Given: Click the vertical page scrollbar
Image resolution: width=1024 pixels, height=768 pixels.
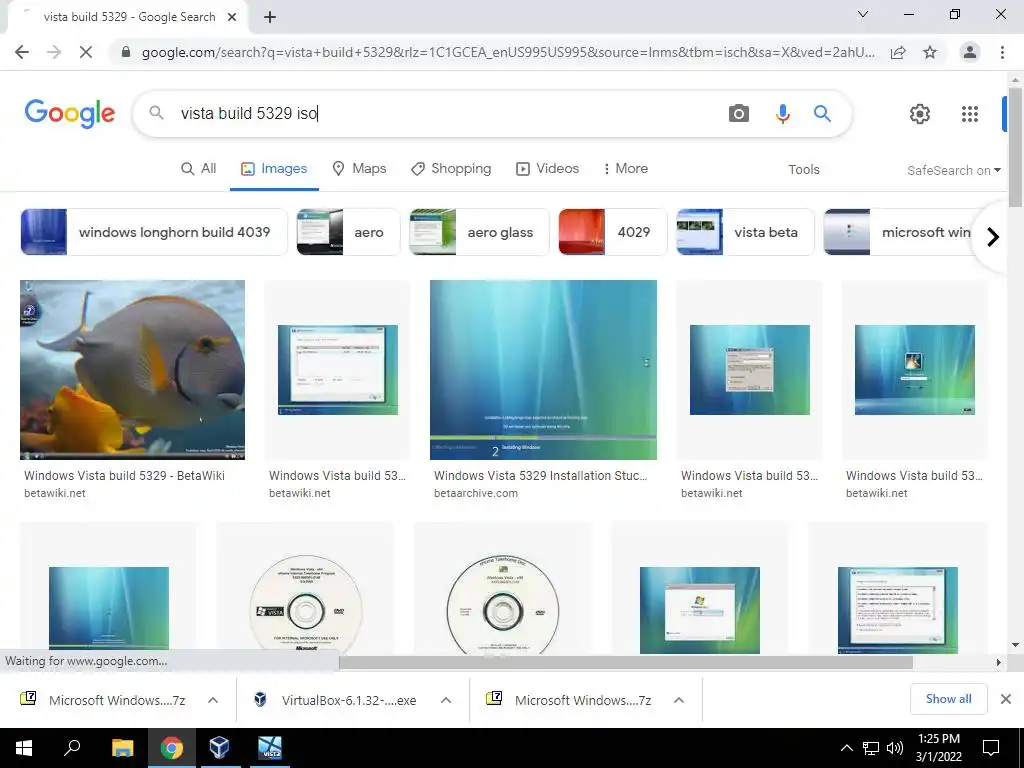Looking at the screenshot, I should coord(1015,147).
